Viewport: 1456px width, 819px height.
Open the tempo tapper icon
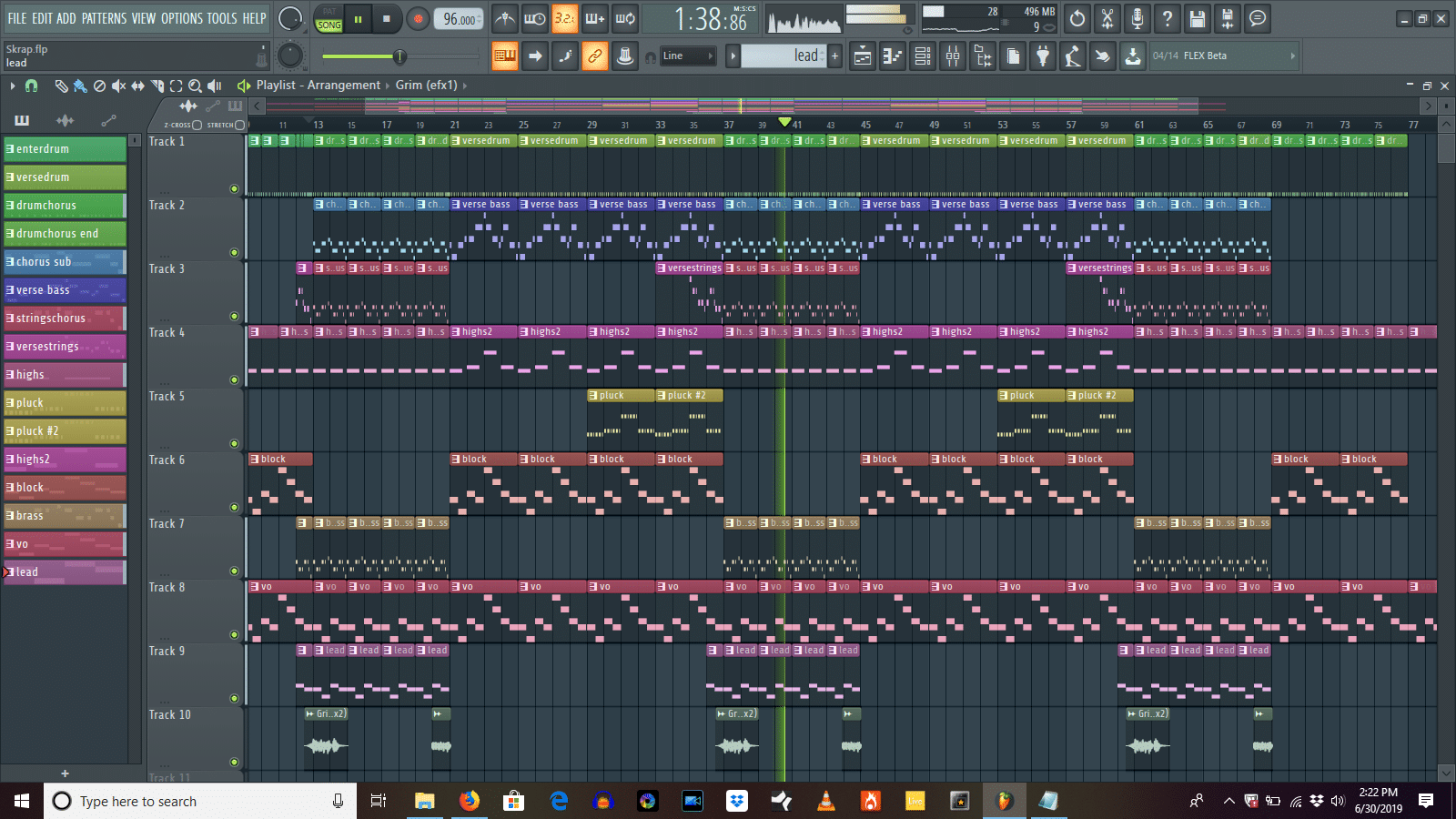(x=1073, y=56)
